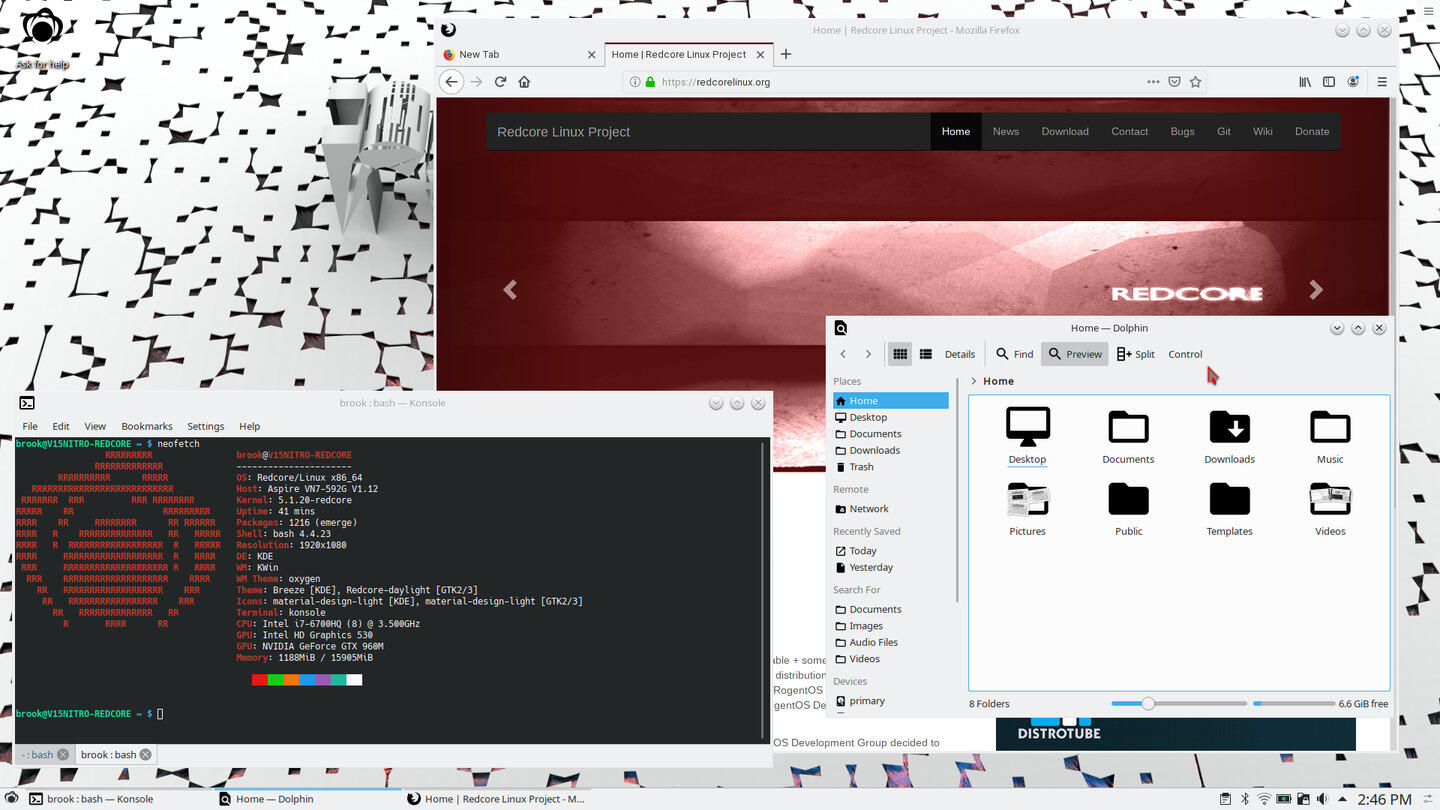Open Konsole Settings menu
Viewport: 1440px width, 810px height.
[206, 426]
